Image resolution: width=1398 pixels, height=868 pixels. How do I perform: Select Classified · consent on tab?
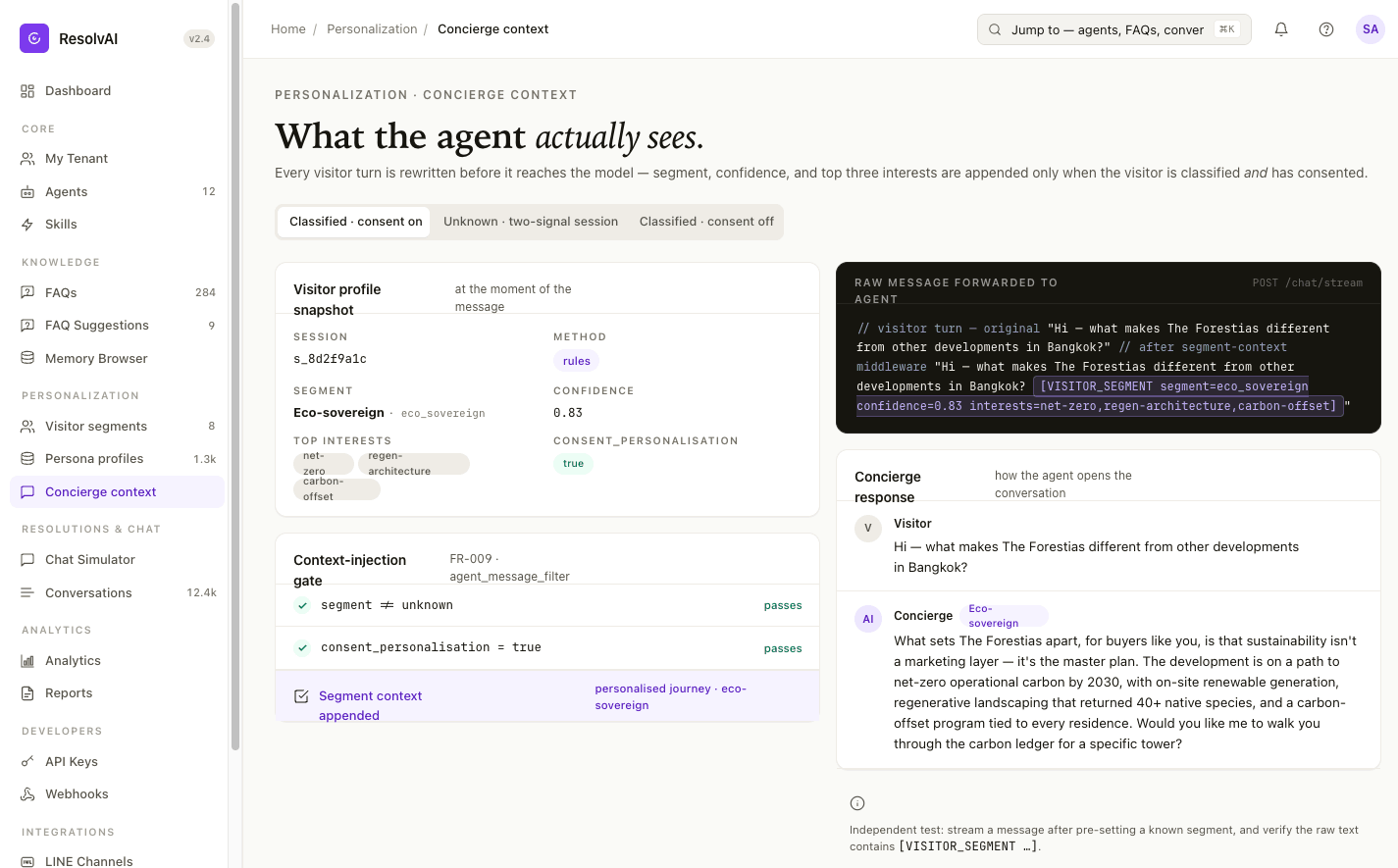pos(355,222)
